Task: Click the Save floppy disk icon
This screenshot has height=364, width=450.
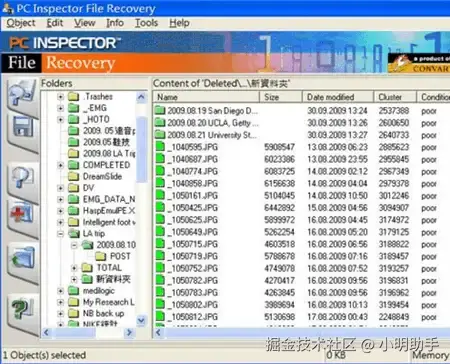Action: tap(22, 128)
